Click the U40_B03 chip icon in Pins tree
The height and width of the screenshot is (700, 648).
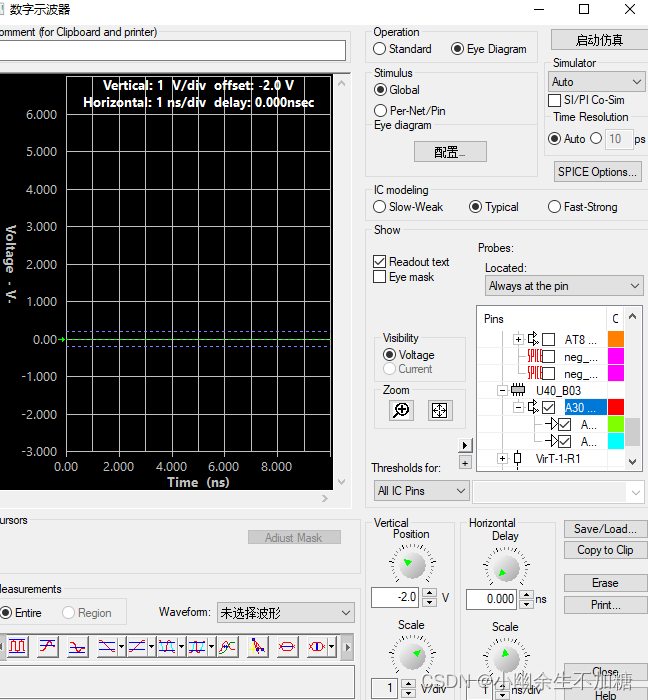tap(518, 390)
